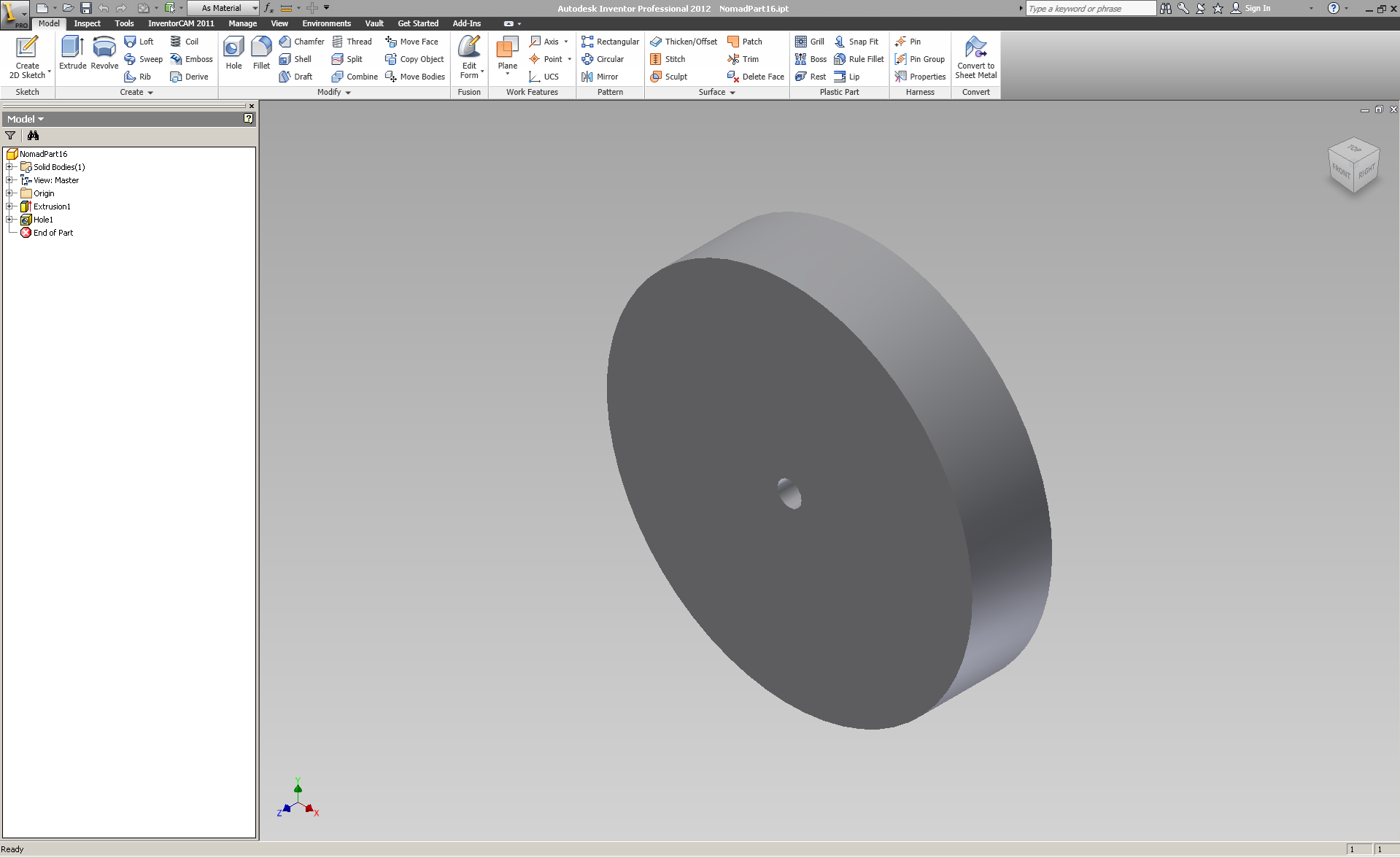
Task: Click the Pin Group button
Action: tap(919, 59)
